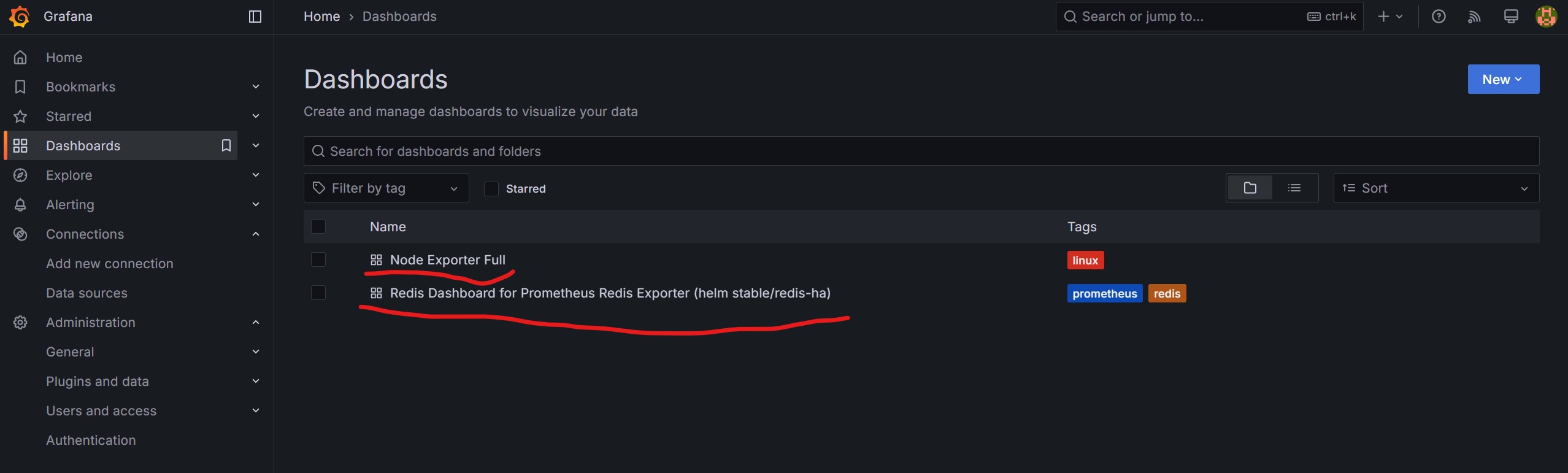1568x473 pixels.
Task: Open the Node Exporter Full dashboard
Action: [447, 260]
